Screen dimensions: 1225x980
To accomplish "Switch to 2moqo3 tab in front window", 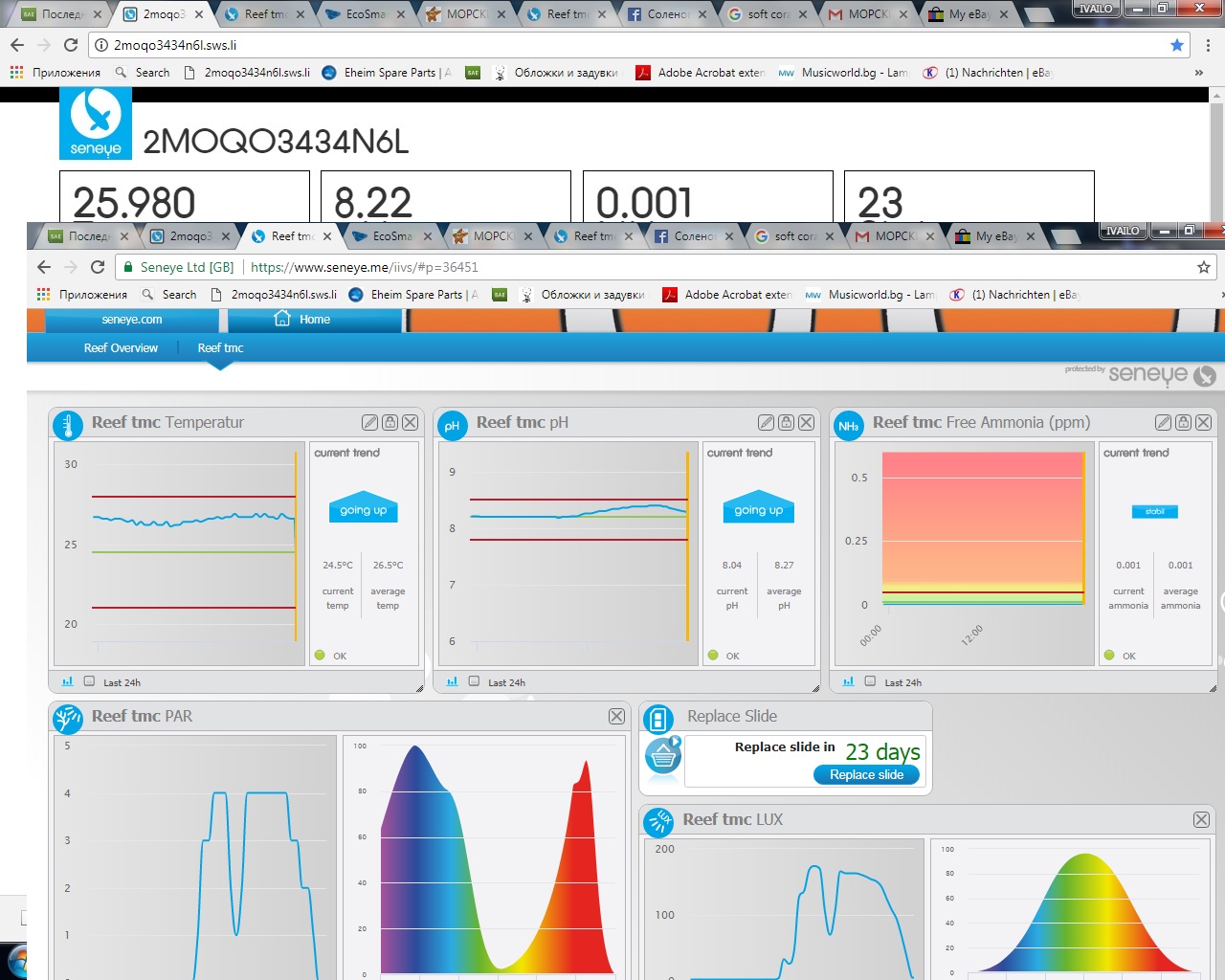I will point(189,236).
